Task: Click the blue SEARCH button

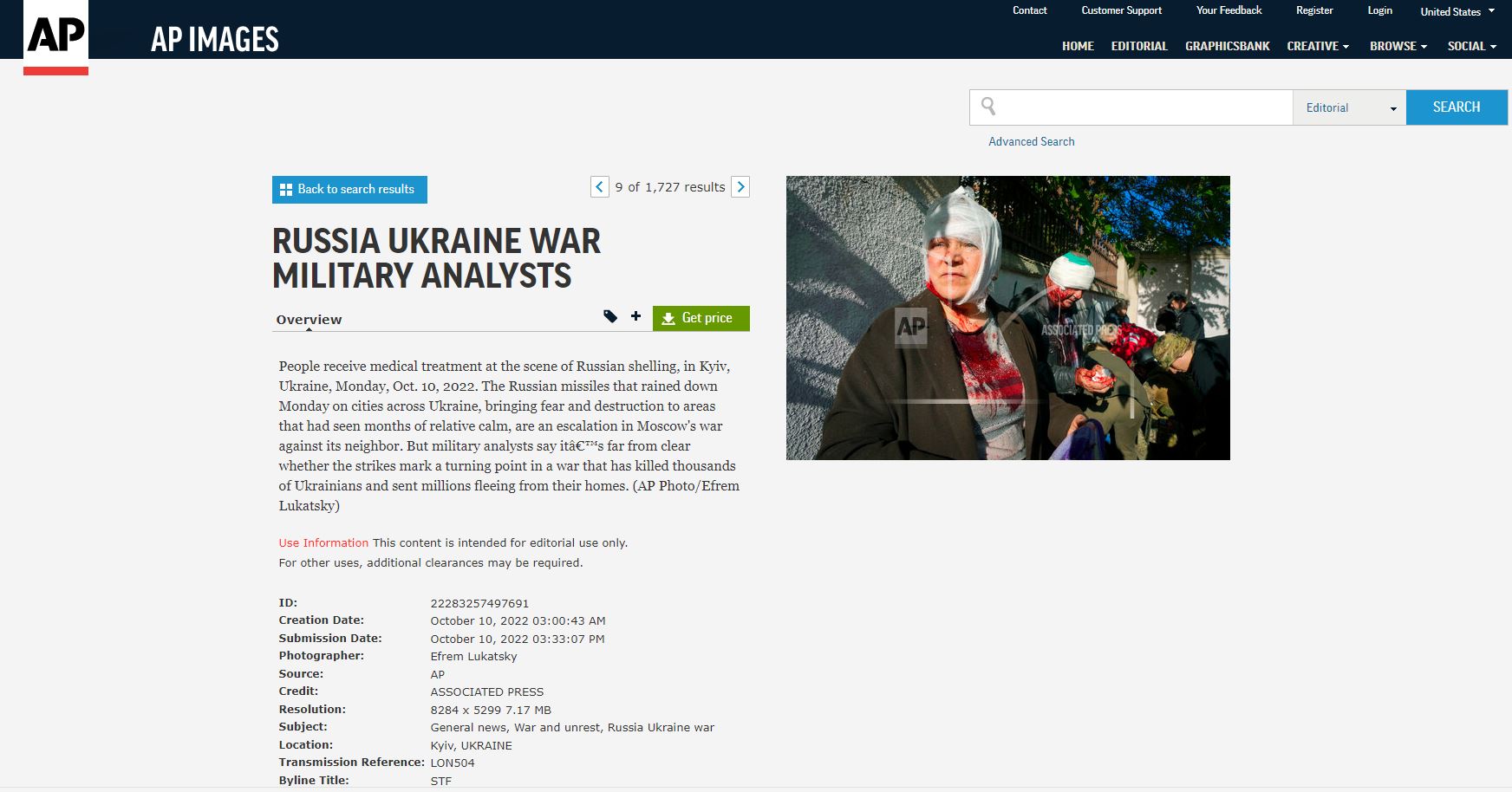Action: point(1456,107)
